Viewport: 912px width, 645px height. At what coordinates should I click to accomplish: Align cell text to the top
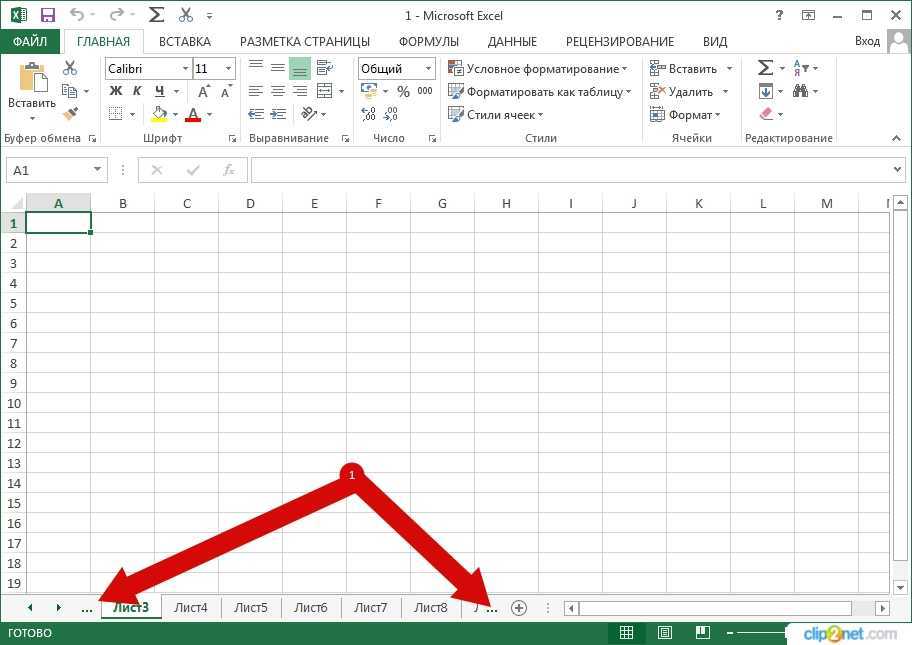coord(256,67)
